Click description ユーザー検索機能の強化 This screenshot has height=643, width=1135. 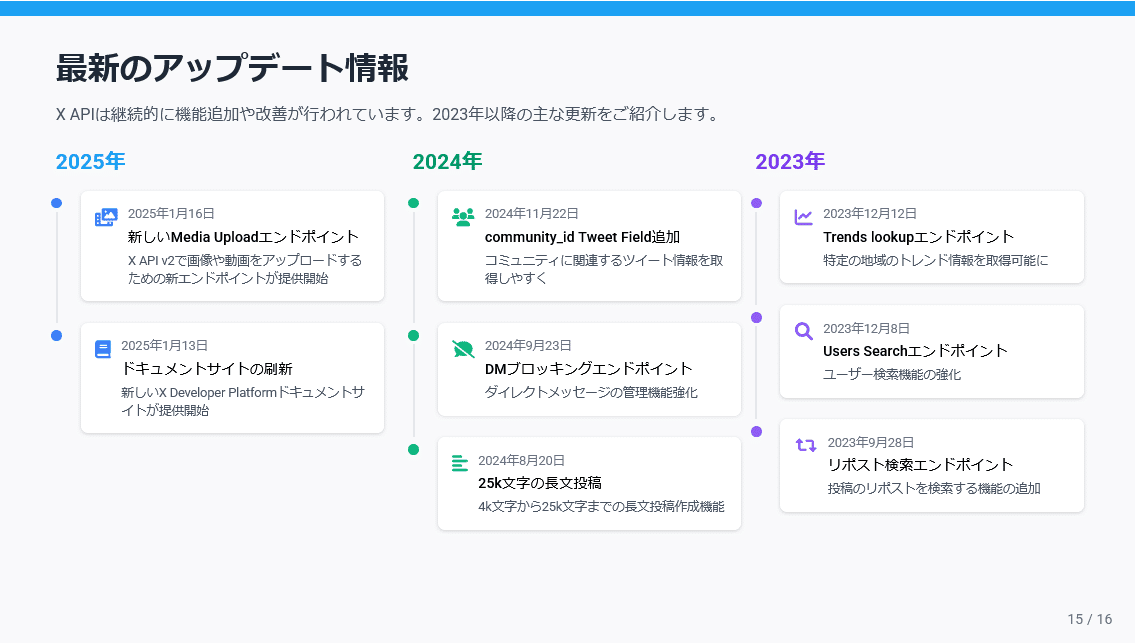(893, 374)
